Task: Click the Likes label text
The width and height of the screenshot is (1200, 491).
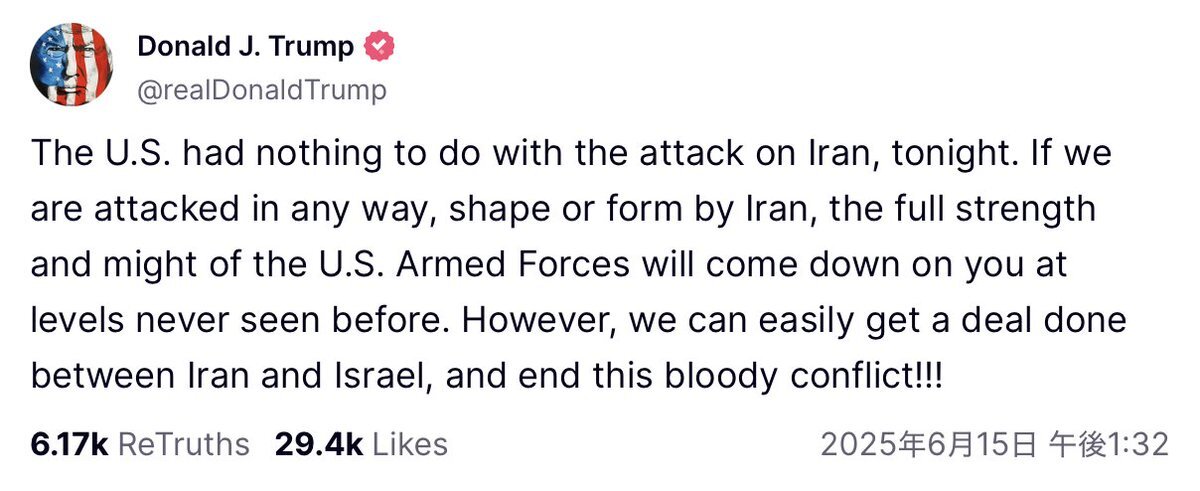Action: pyautogui.click(x=408, y=444)
